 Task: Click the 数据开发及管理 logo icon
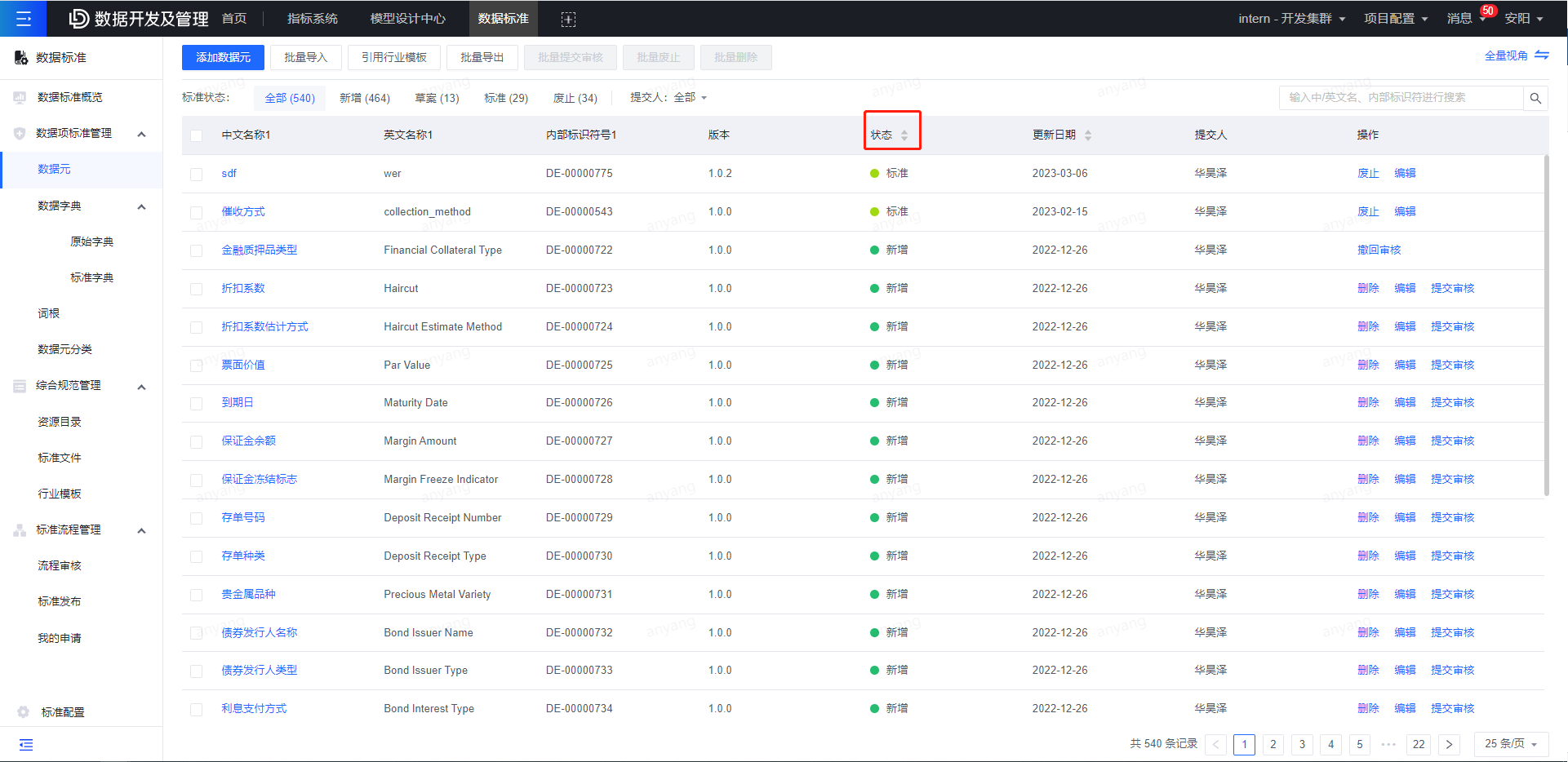pyautogui.click(x=78, y=18)
